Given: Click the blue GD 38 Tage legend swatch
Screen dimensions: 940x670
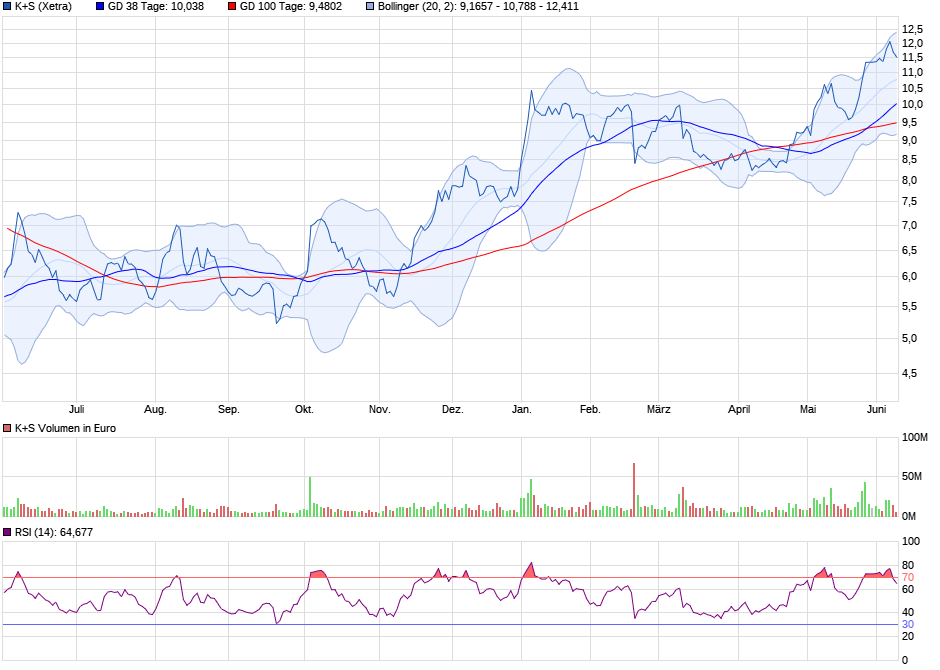Looking at the screenshot, I should (x=100, y=7).
